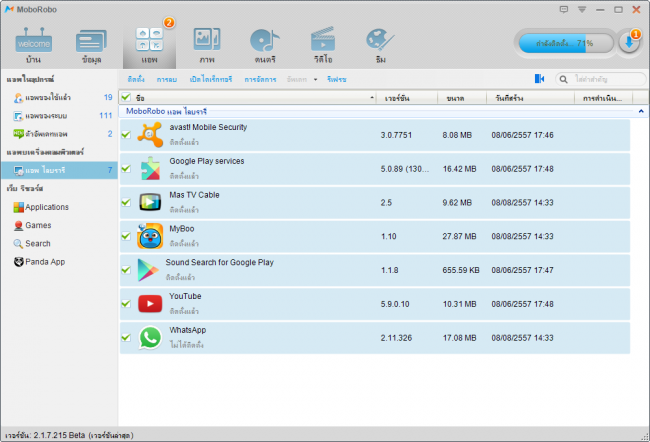Click the blue side panel toggle icon
The width and height of the screenshot is (650, 442).
pyautogui.click(x=539, y=78)
